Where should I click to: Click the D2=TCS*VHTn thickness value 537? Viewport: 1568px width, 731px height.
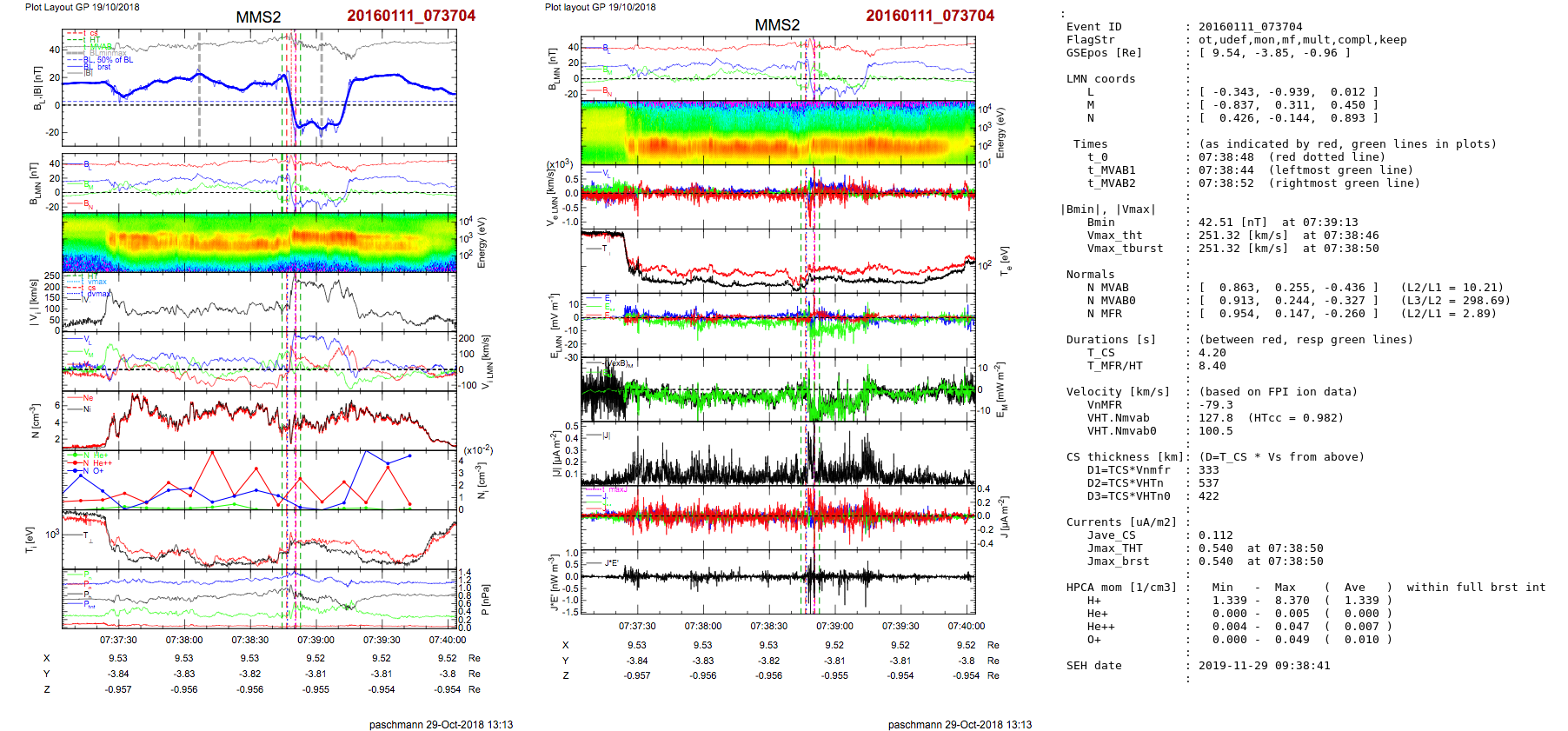(x=1208, y=483)
